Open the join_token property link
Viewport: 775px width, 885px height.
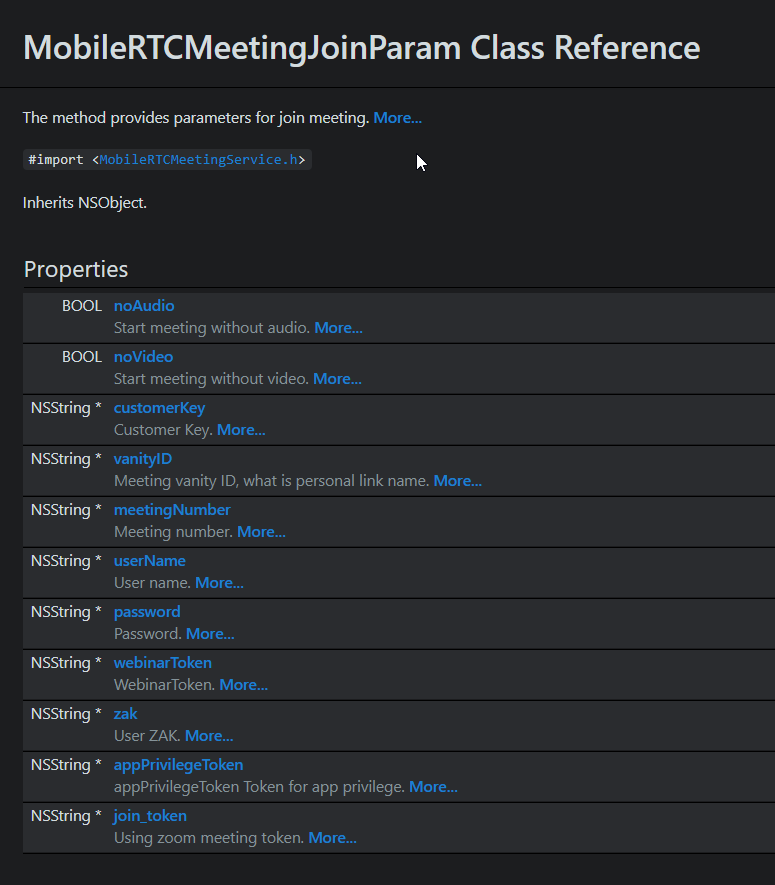pyautogui.click(x=150, y=816)
